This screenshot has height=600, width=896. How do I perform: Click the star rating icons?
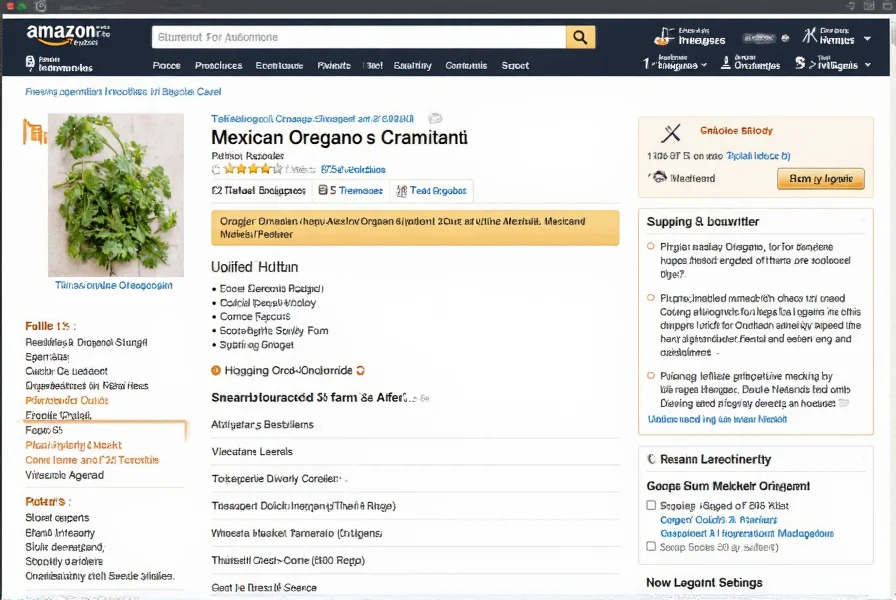pyautogui.click(x=253, y=169)
